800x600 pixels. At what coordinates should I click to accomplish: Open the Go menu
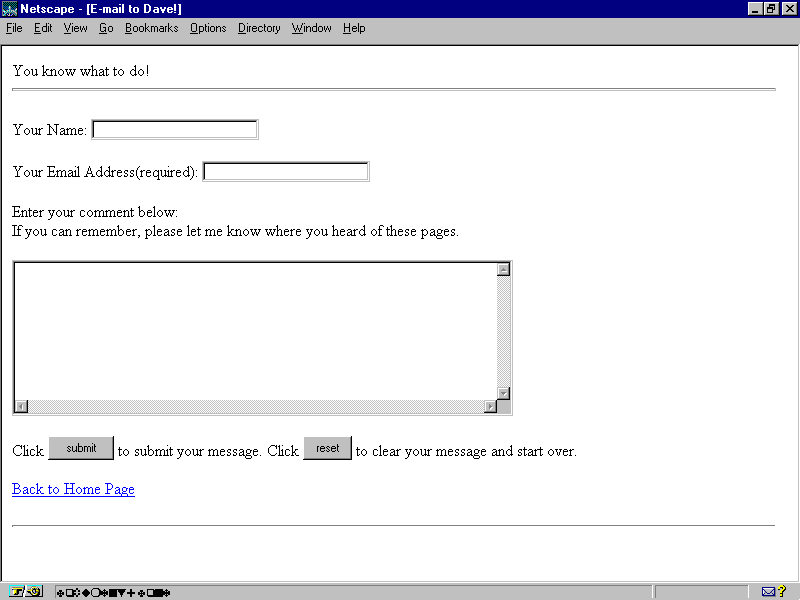point(106,28)
